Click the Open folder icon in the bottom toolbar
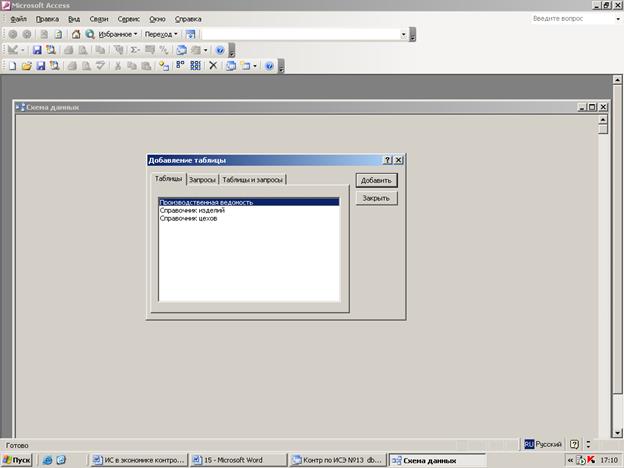 (x=26, y=66)
